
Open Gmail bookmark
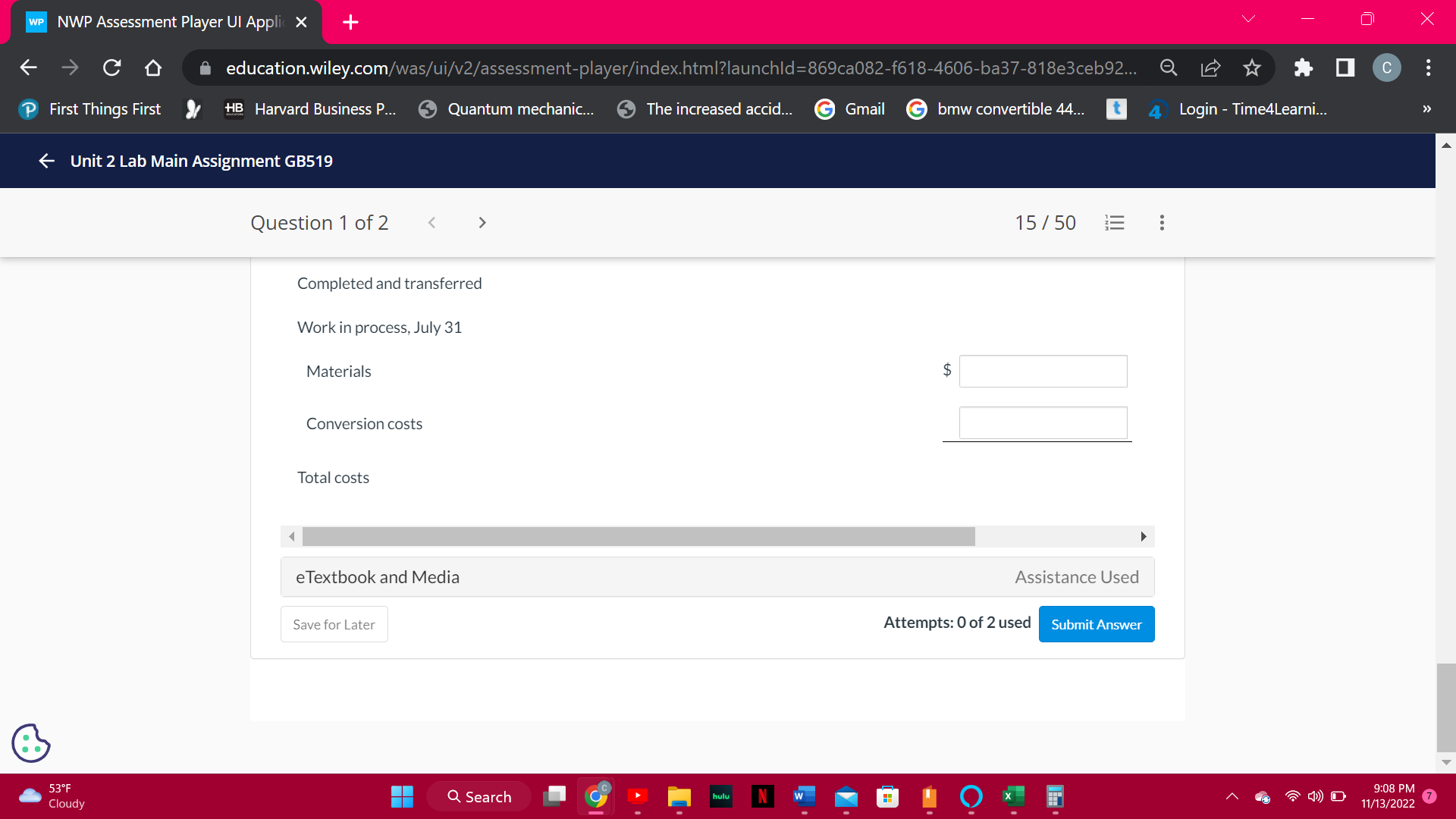pyautogui.click(x=850, y=109)
